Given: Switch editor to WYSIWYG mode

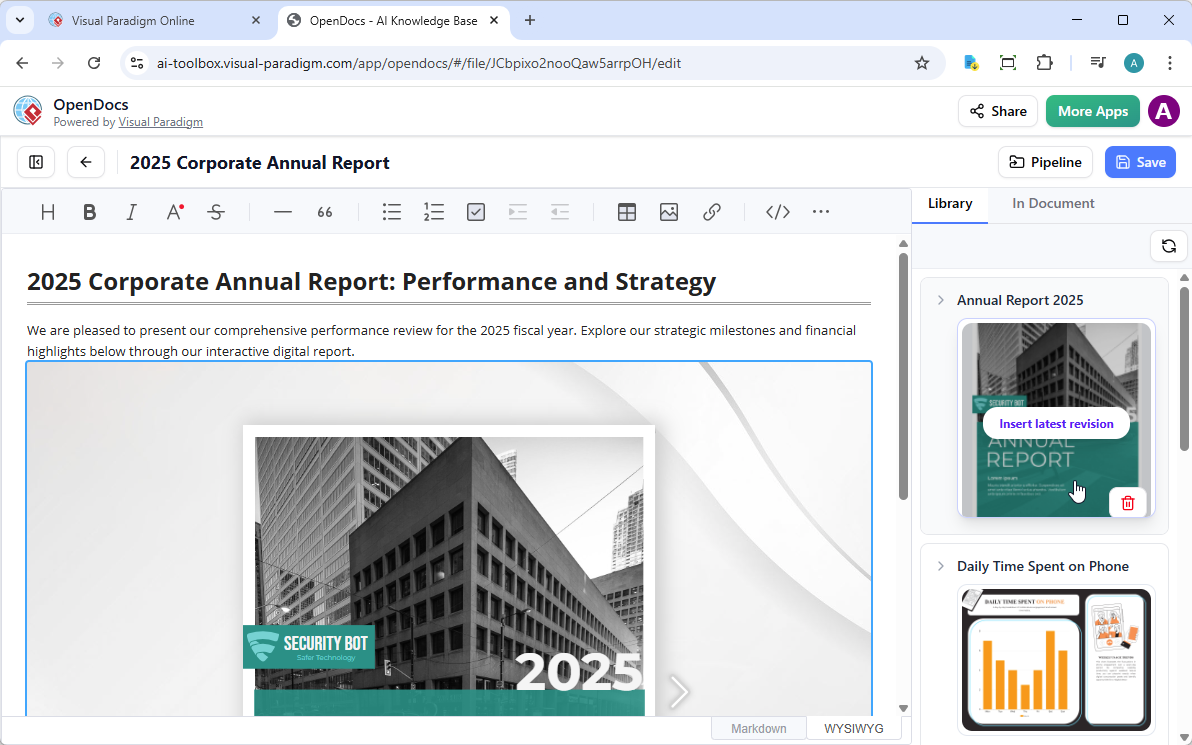Looking at the screenshot, I should pyautogui.click(x=853, y=729).
